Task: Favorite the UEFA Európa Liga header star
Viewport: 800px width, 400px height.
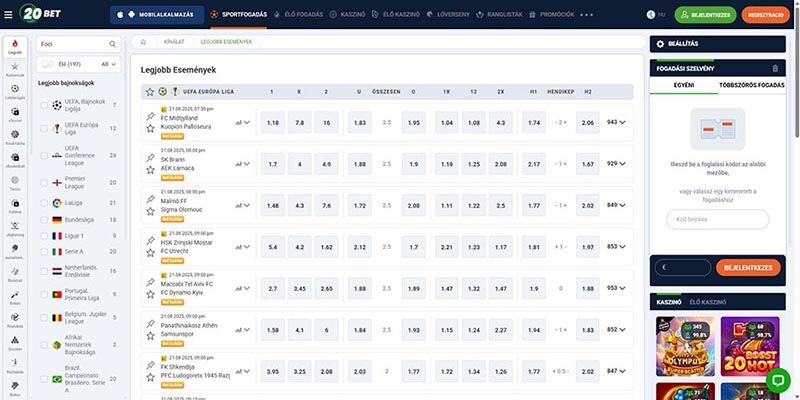Action: tap(150, 92)
